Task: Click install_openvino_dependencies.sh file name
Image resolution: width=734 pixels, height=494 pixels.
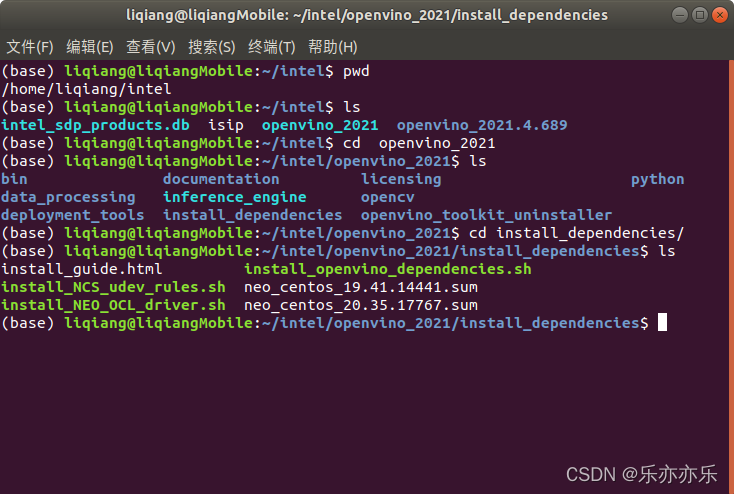Action: pyautogui.click(x=388, y=269)
